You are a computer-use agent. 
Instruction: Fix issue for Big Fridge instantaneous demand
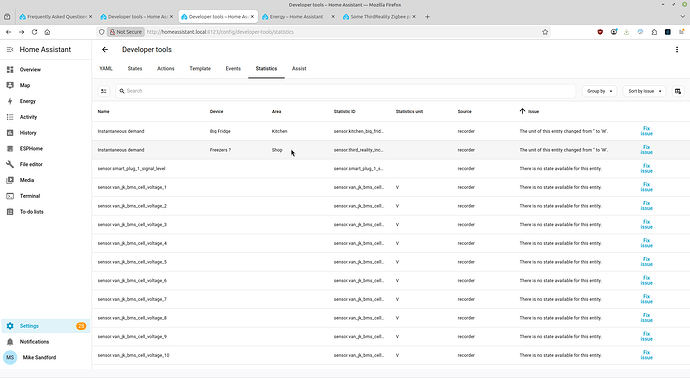(x=646, y=131)
